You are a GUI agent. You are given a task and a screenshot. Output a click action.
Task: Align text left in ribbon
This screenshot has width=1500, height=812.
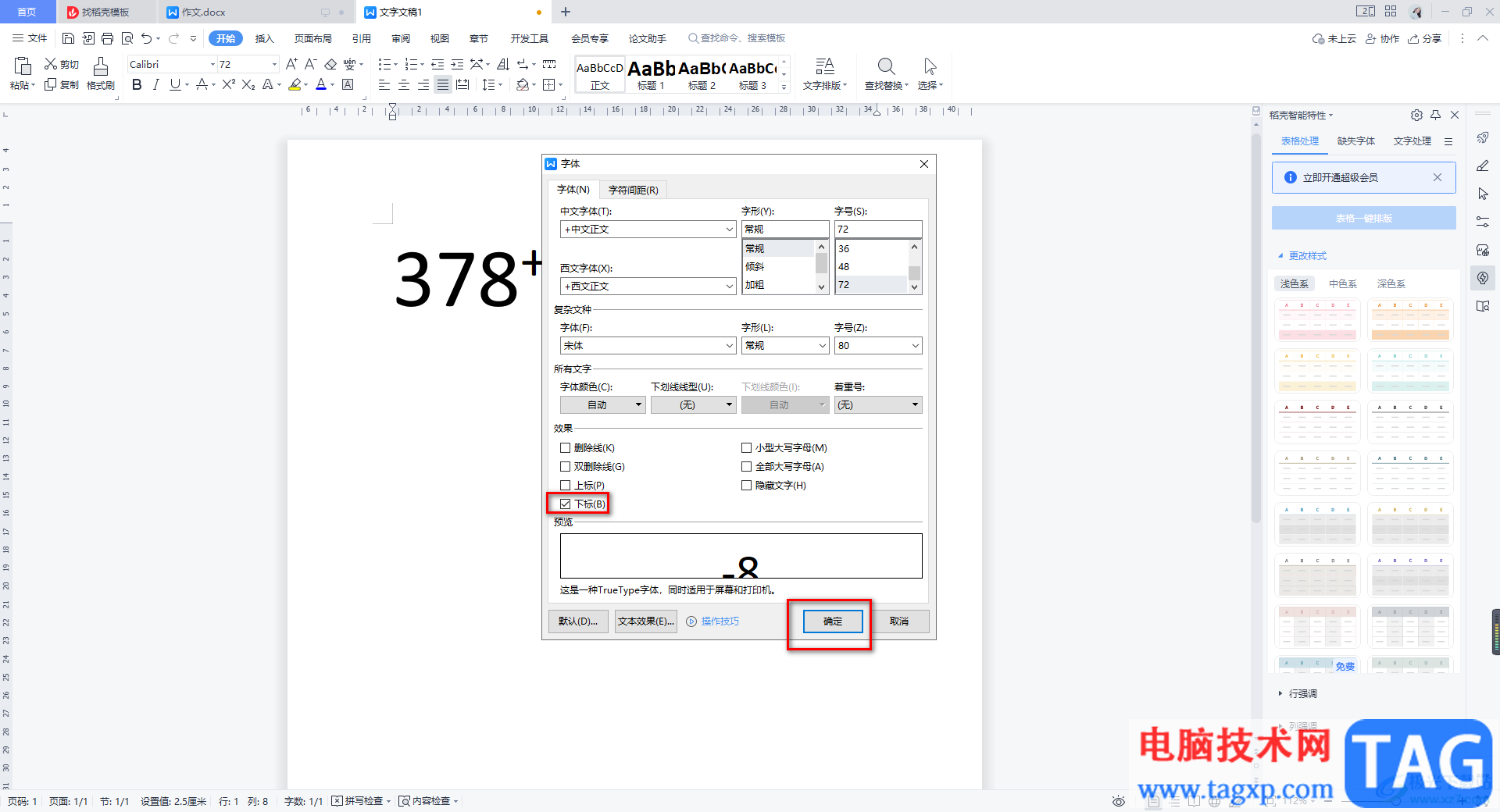384,84
